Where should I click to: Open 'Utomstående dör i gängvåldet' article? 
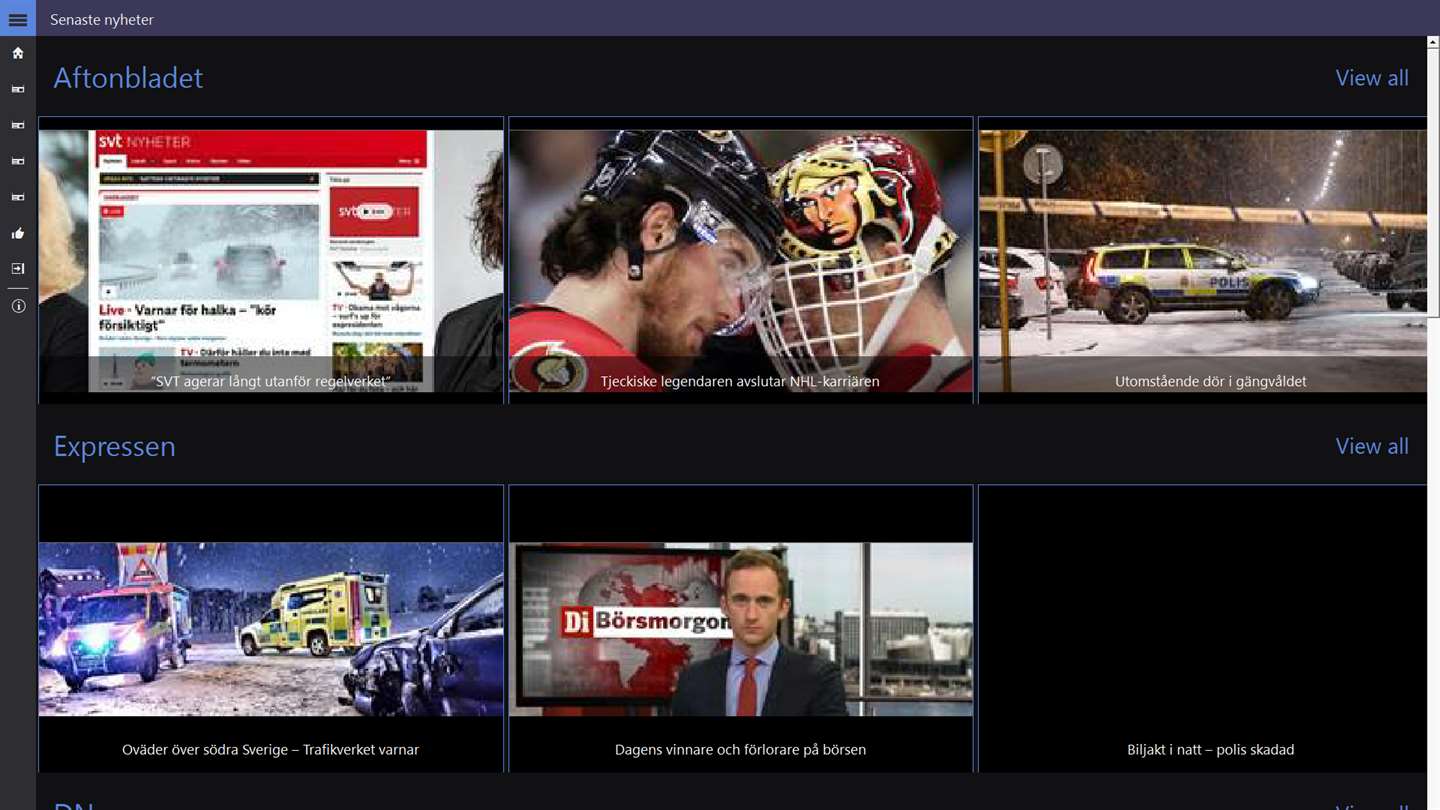point(1203,260)
